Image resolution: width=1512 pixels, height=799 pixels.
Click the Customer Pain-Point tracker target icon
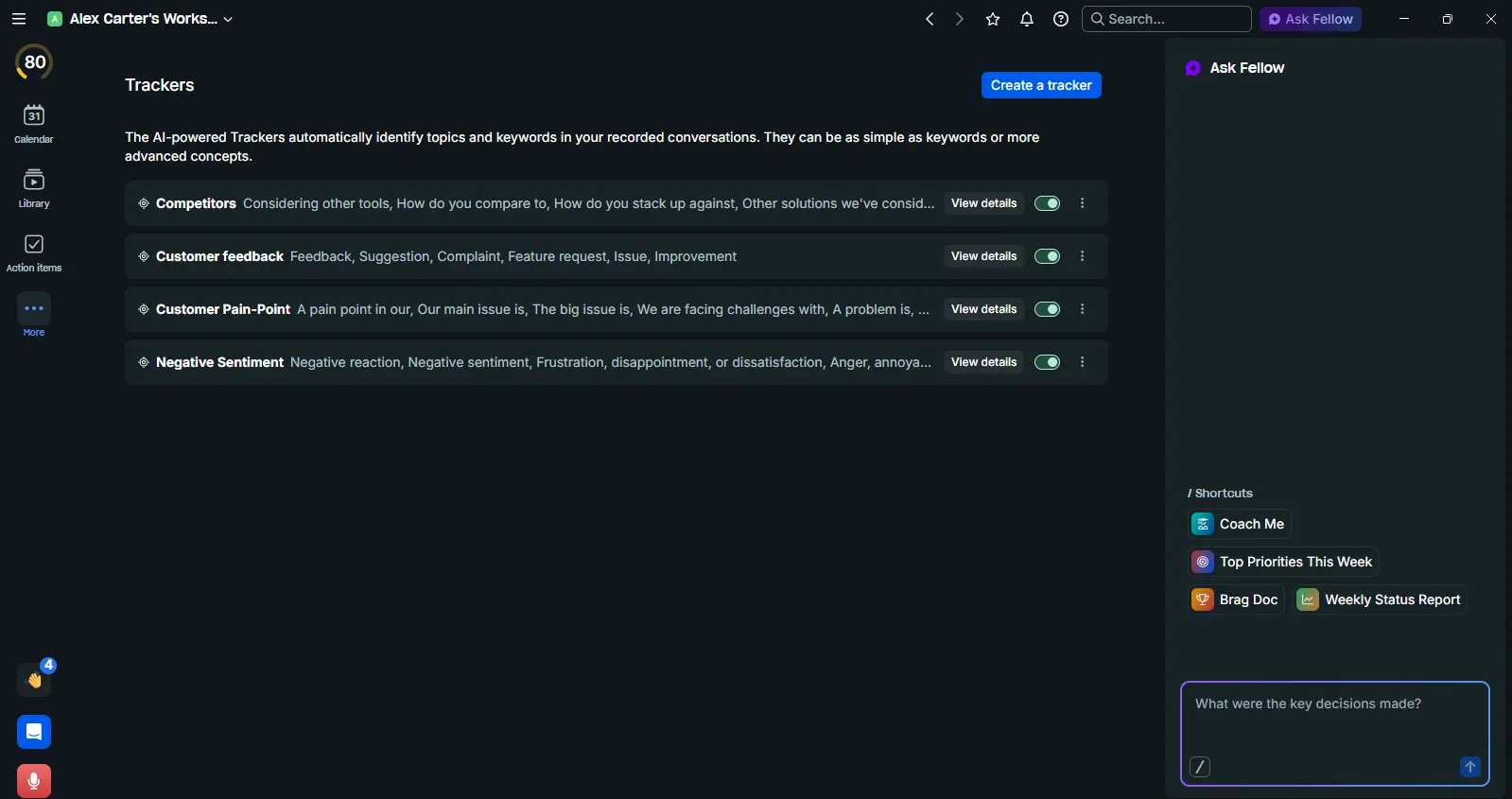point(144,309)
